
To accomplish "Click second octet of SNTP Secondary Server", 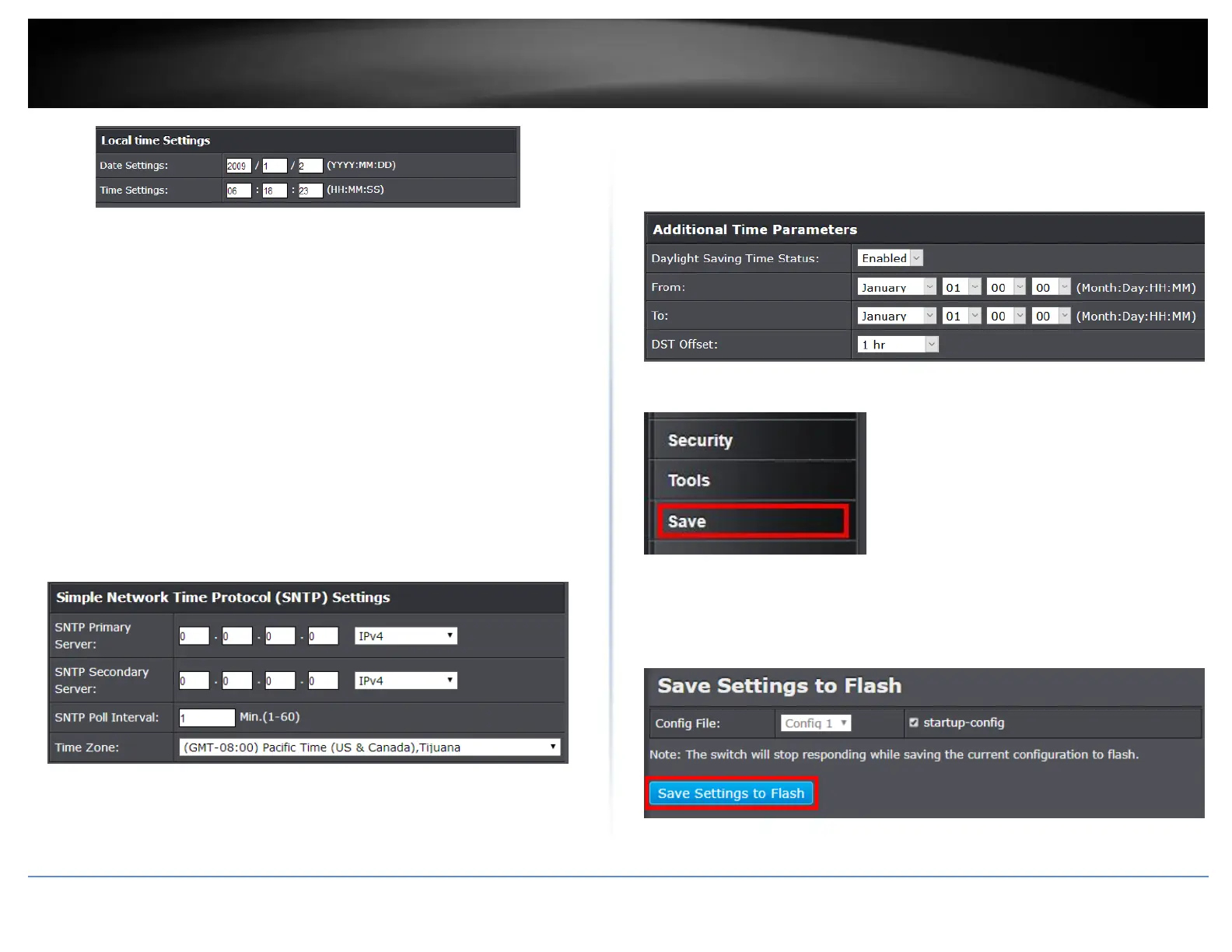I will (237, 681).
